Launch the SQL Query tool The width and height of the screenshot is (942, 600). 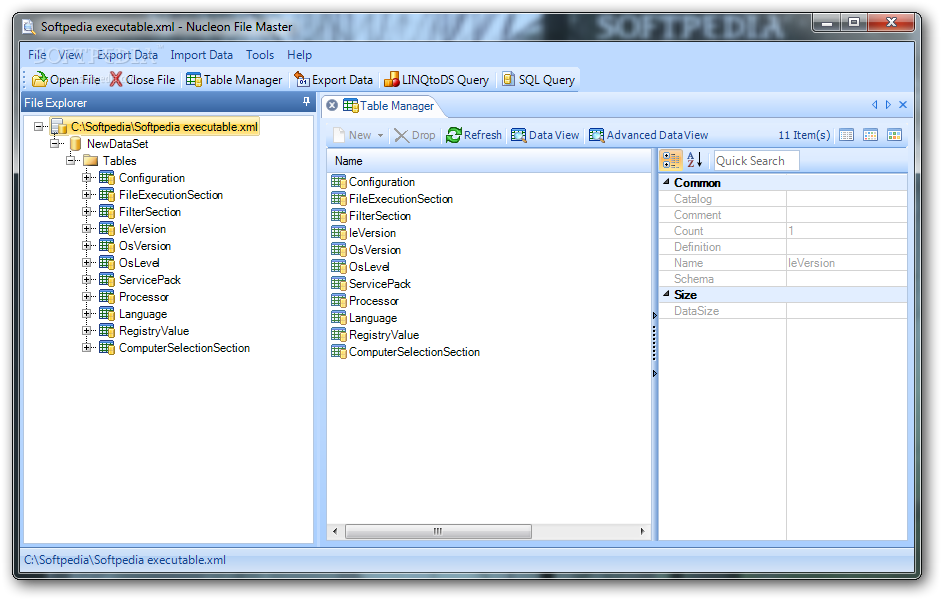(538, 79)
